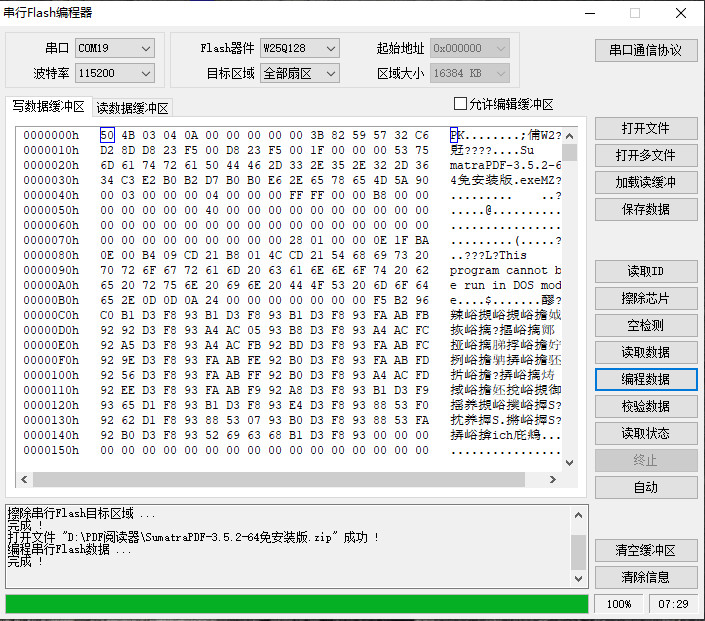Click the 打开文件 button
The width and height of the screenshot is (705, 621).
click(646, 129)
